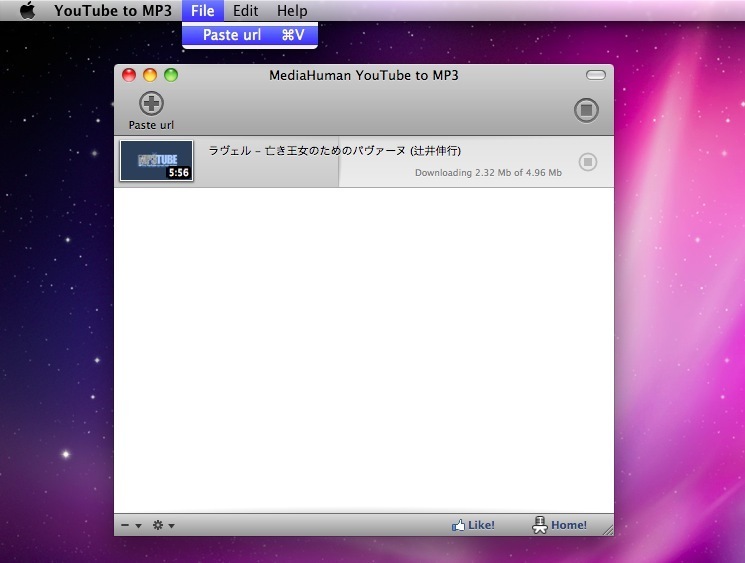Minimize the window using the yellow button
Image resolution: width=745 pixels, height=563 pixels.
point(150,75)
